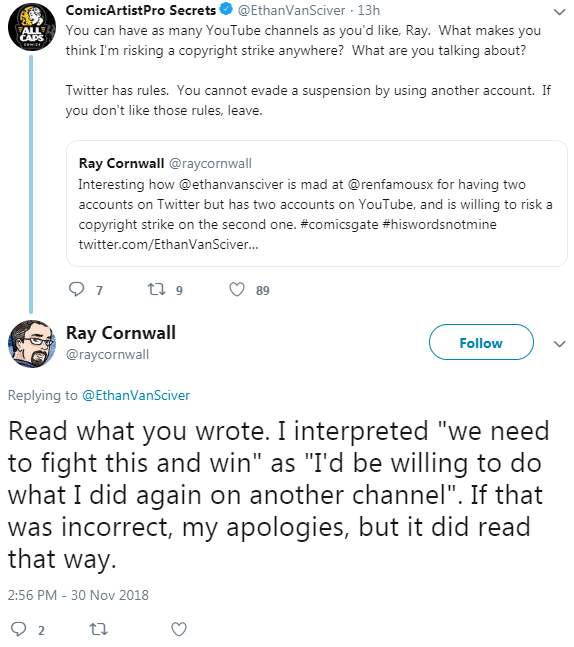Reply to Ray Cornwall's tweet
This screenshot has width=574, height=647.
click(19, 629)
